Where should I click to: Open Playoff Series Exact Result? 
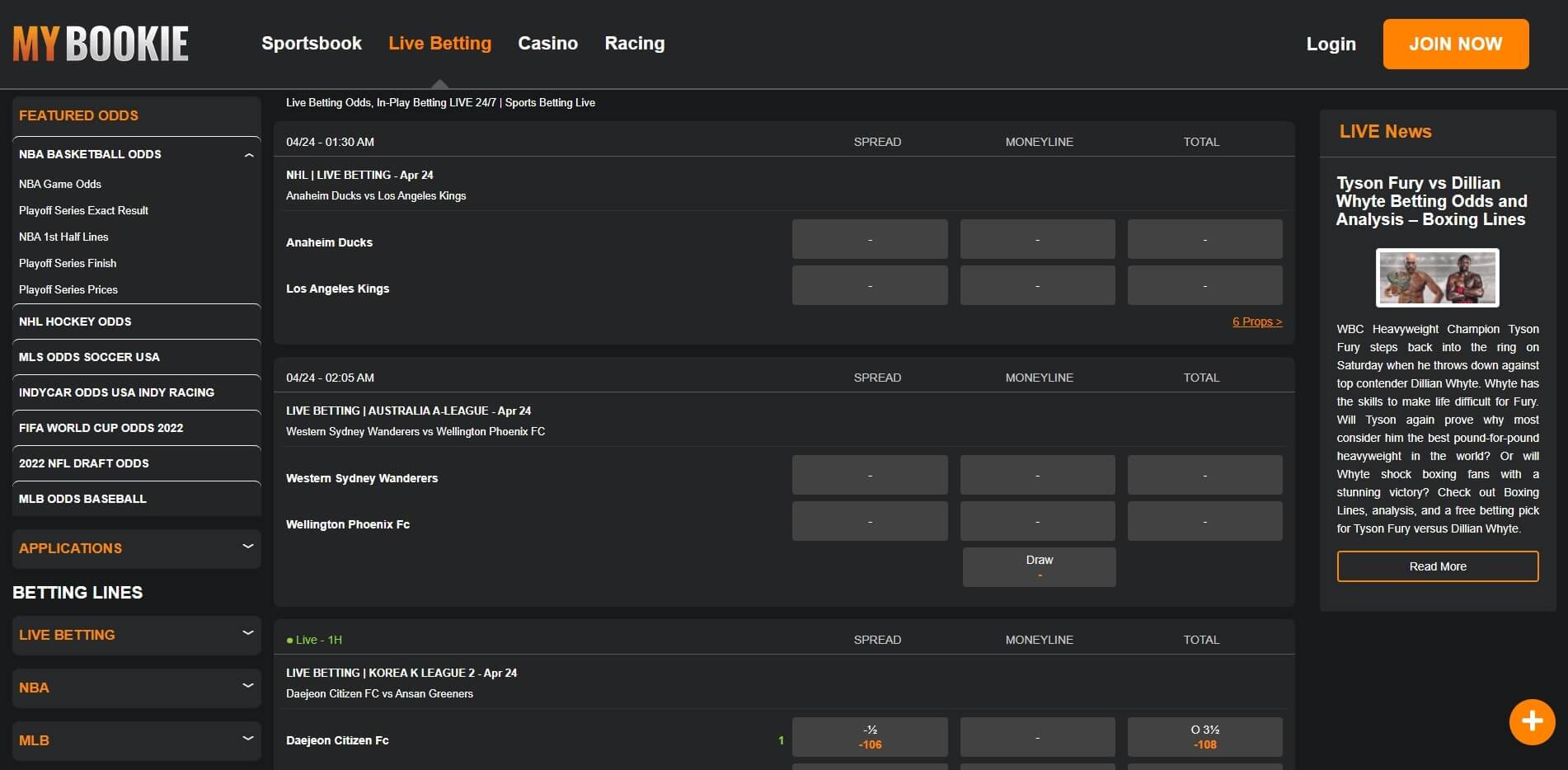coord(83,210)
